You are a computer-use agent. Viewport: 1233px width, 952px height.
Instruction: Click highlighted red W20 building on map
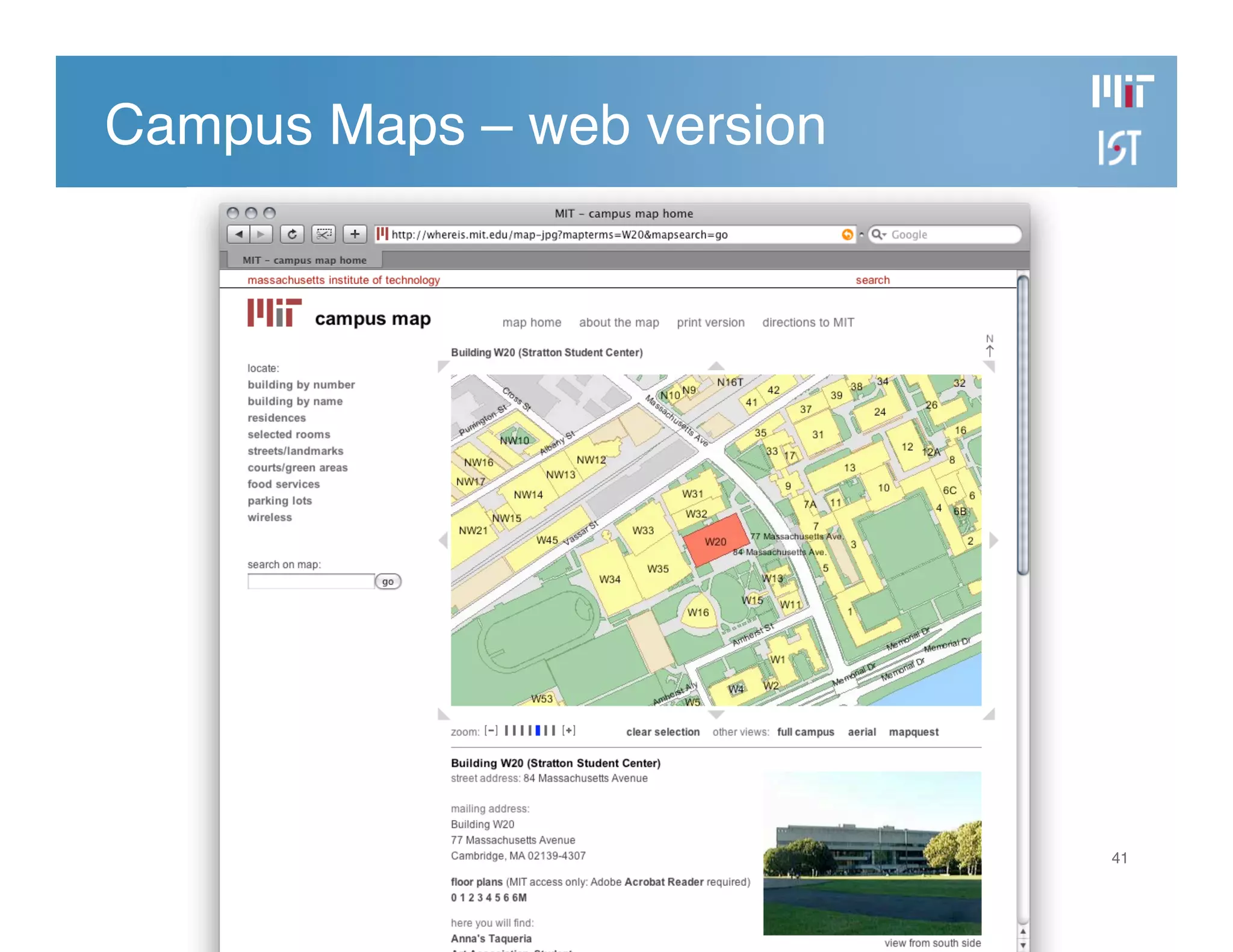tap(716, 541)
